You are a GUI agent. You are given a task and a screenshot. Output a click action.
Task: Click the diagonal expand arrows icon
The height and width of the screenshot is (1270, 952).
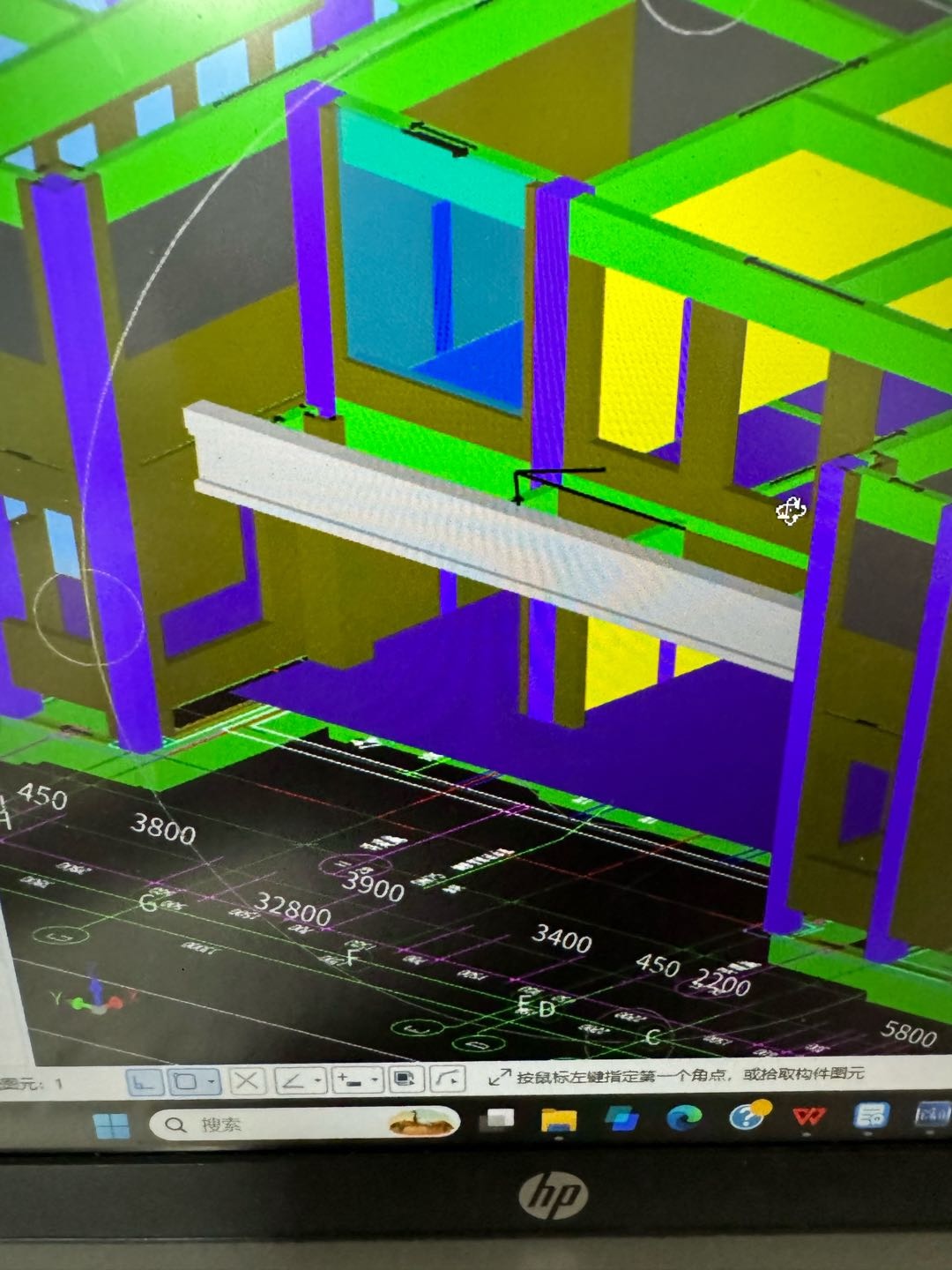[500, 1077]
